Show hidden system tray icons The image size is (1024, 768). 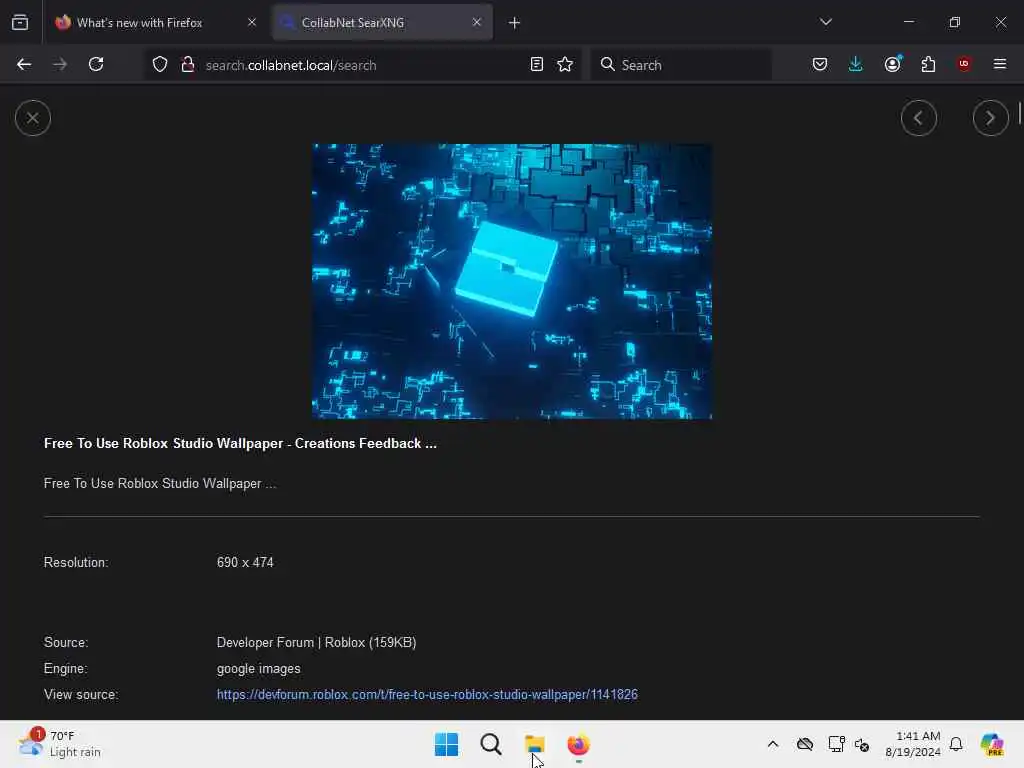773,744
